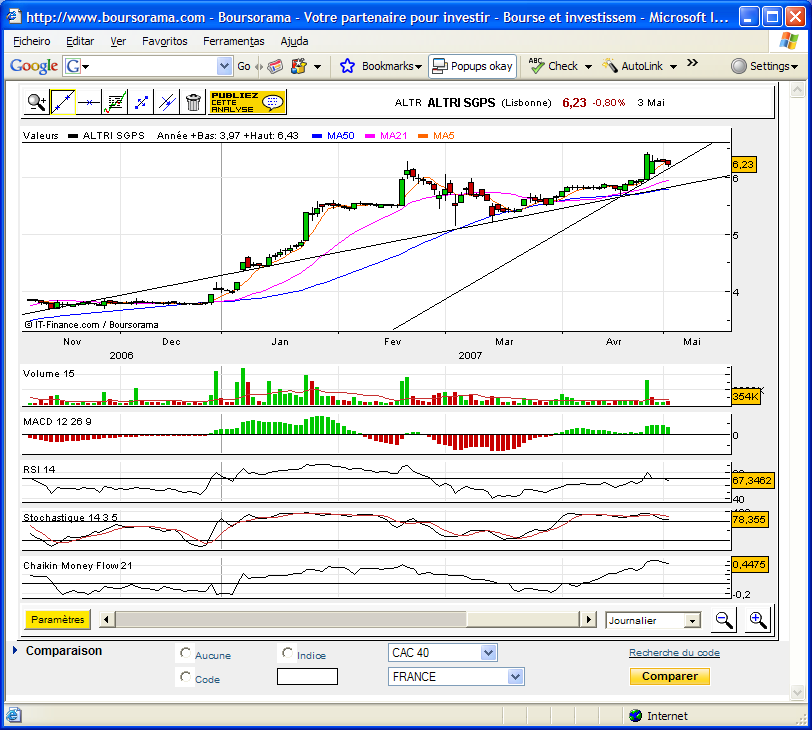This screenshot has height=730, width=812.
Task: Click the 354K volume value label
Action: tap(746, 397)
